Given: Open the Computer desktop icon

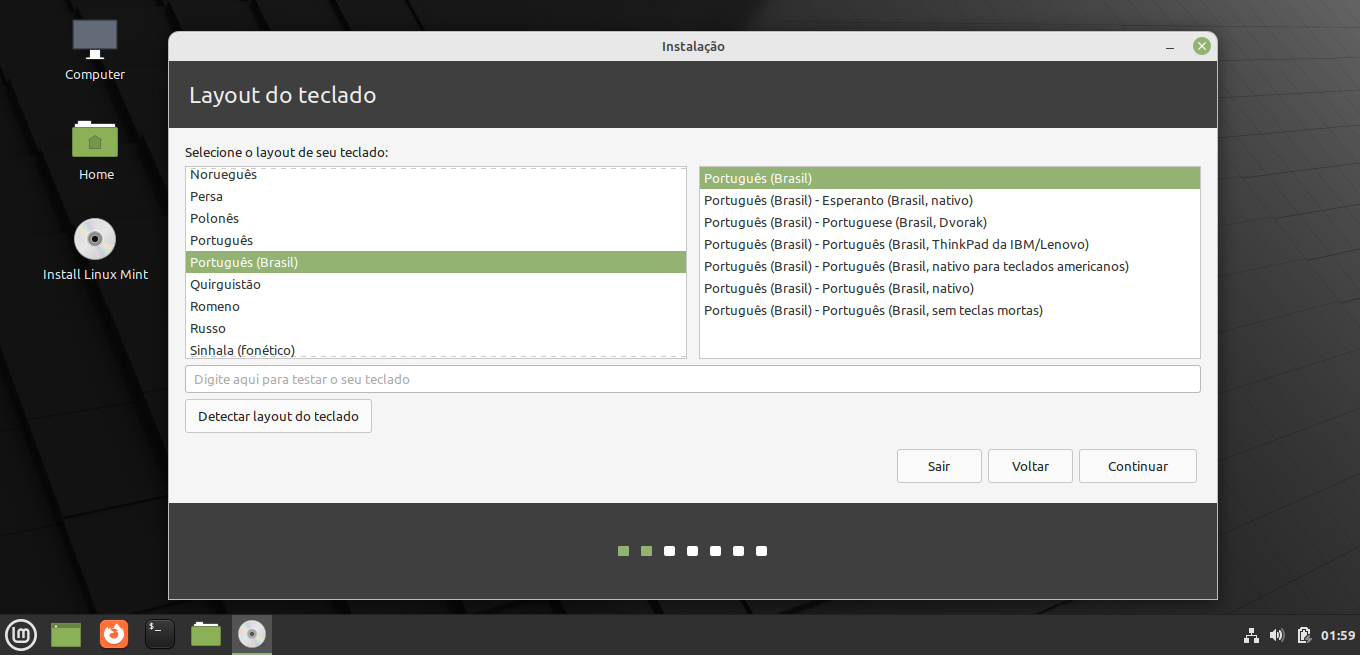Looking at the screenshot, I should [95, 50].
